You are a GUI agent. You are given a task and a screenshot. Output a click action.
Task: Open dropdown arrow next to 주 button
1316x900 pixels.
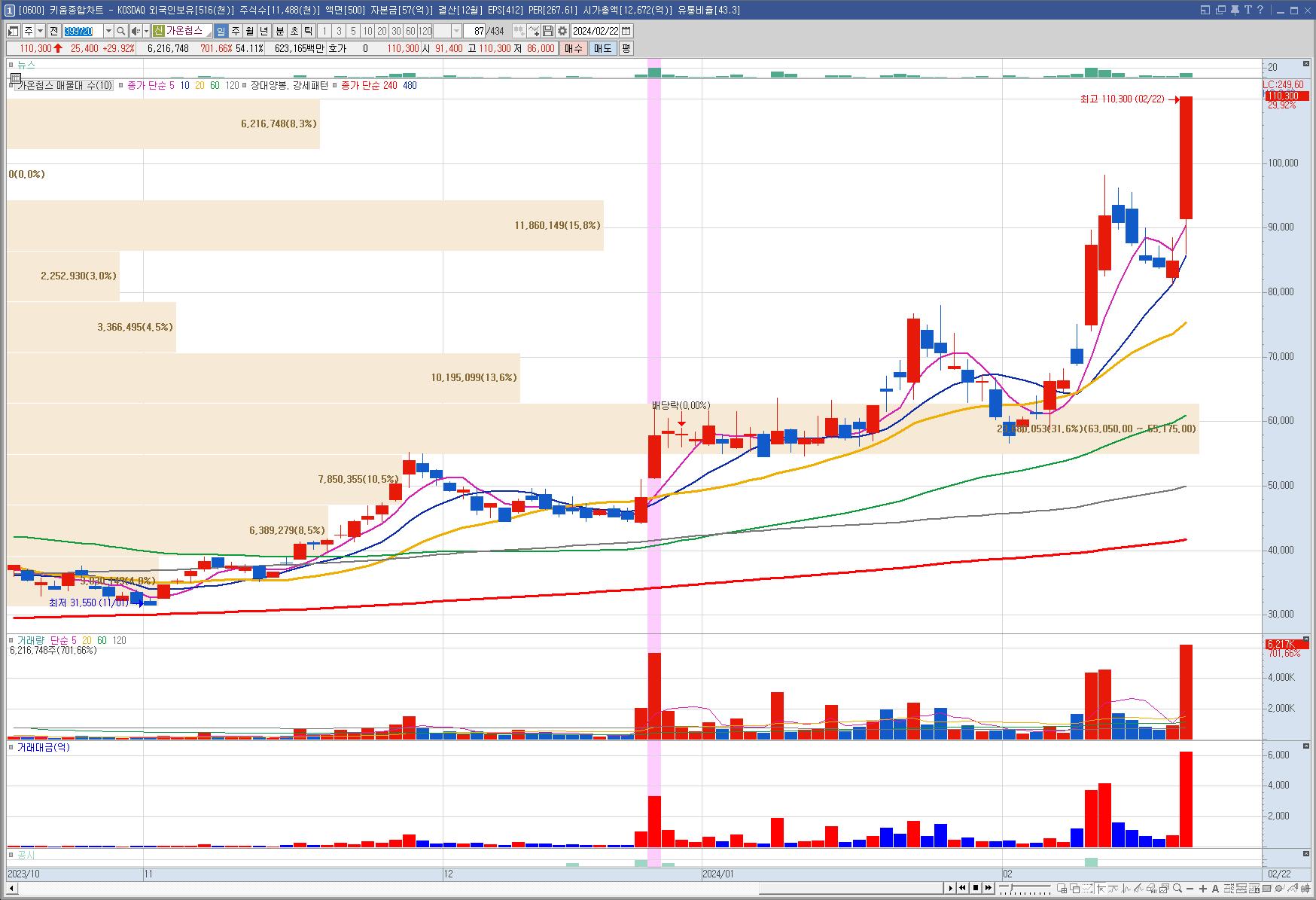pyautogui.click(x=40, y=31)
